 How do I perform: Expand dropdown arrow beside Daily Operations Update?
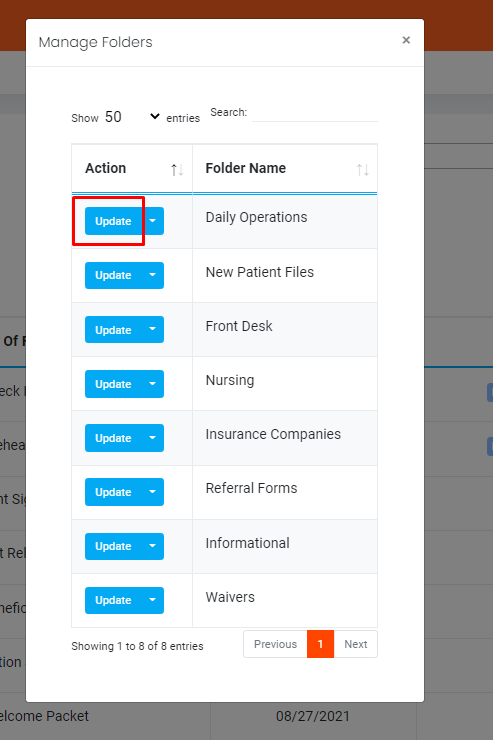153,221
